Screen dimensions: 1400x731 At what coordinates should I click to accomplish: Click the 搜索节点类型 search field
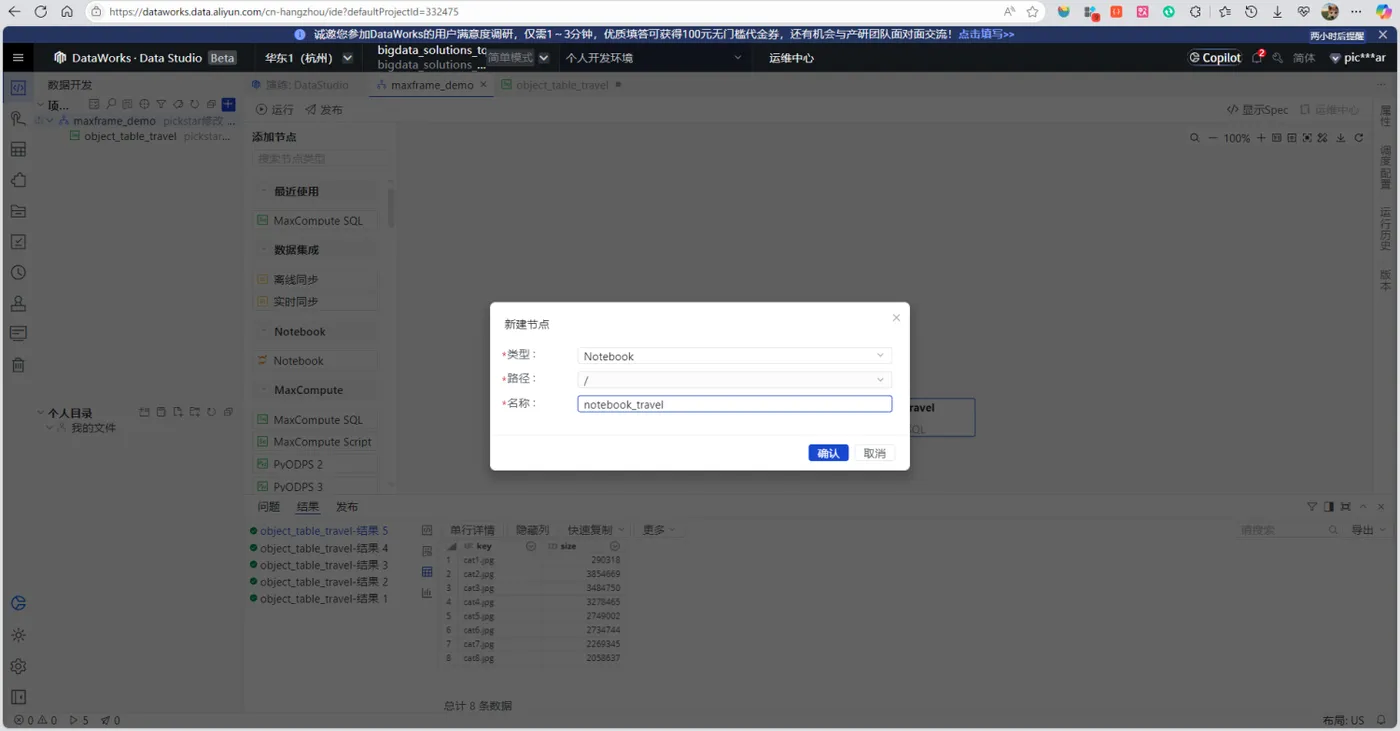click(319, 159)
